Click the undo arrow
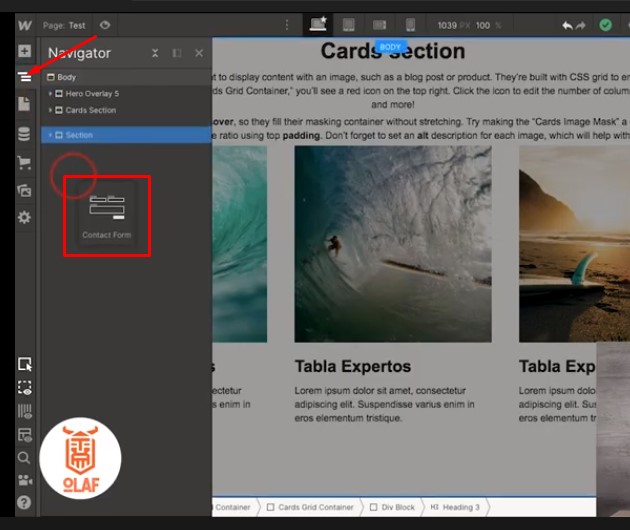Screen dimensions: 630x530 [x=567, y=26]
